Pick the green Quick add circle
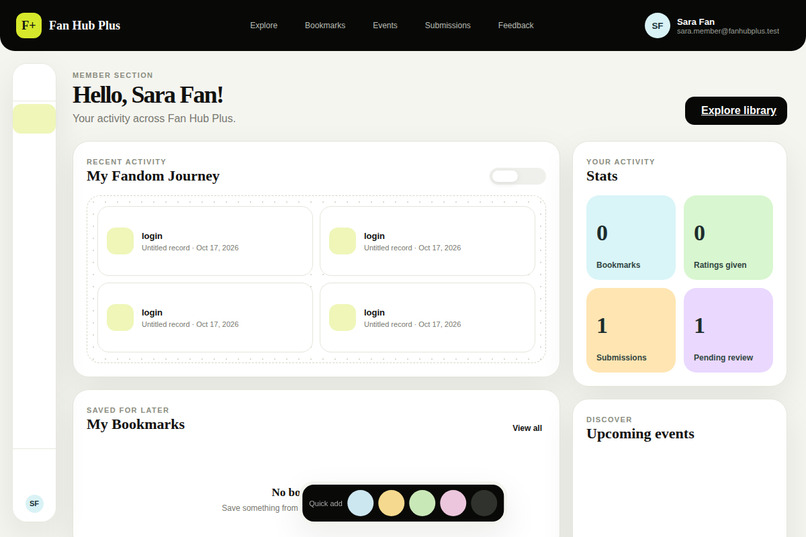The width and height of the screenshot is (806, 537). (422, 503)
